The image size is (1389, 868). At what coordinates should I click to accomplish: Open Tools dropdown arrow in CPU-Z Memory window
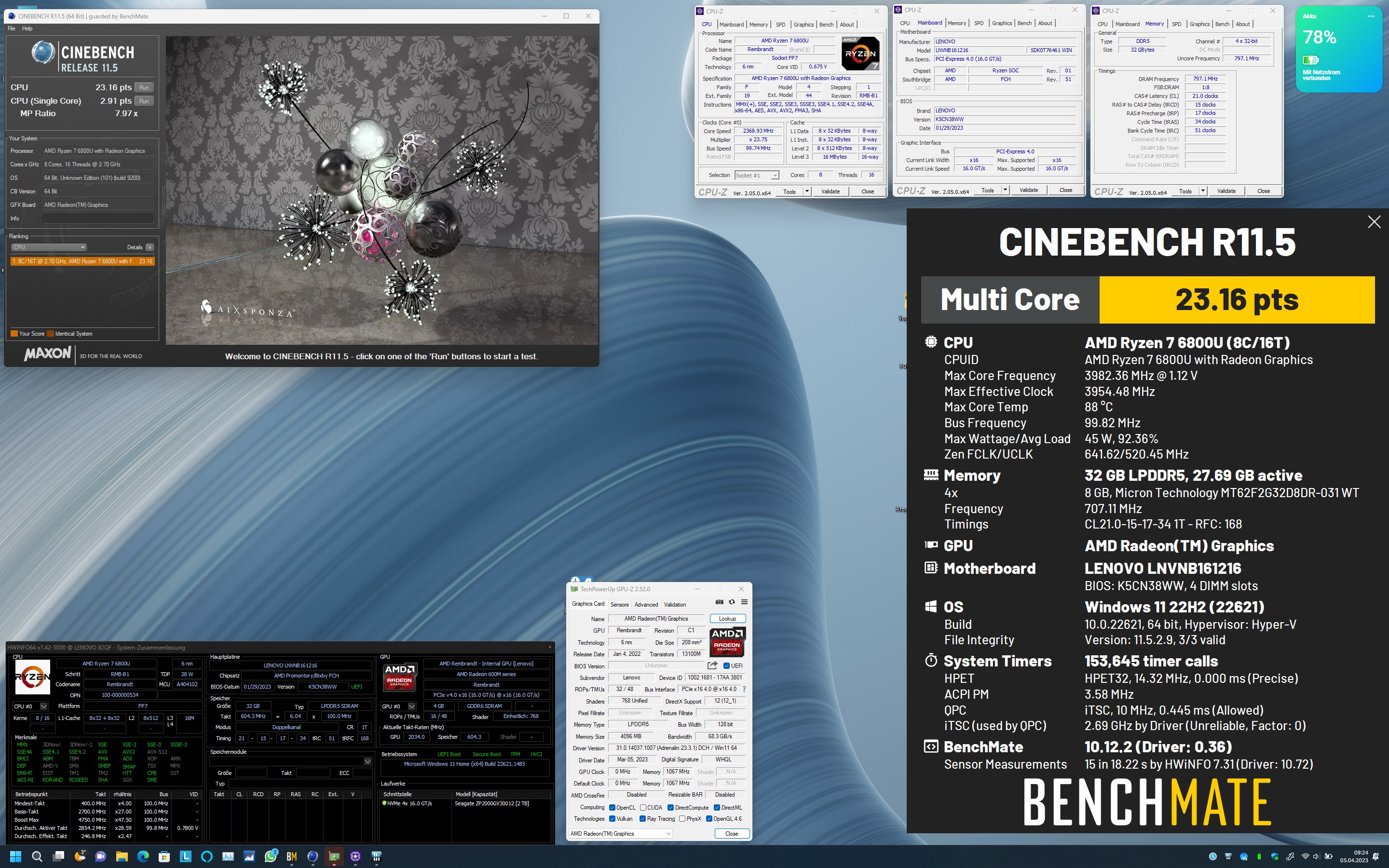tap(1203, 190)
